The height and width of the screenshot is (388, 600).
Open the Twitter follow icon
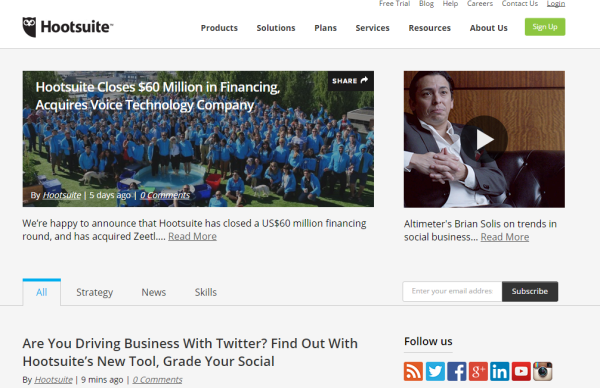tap(435, 371)
